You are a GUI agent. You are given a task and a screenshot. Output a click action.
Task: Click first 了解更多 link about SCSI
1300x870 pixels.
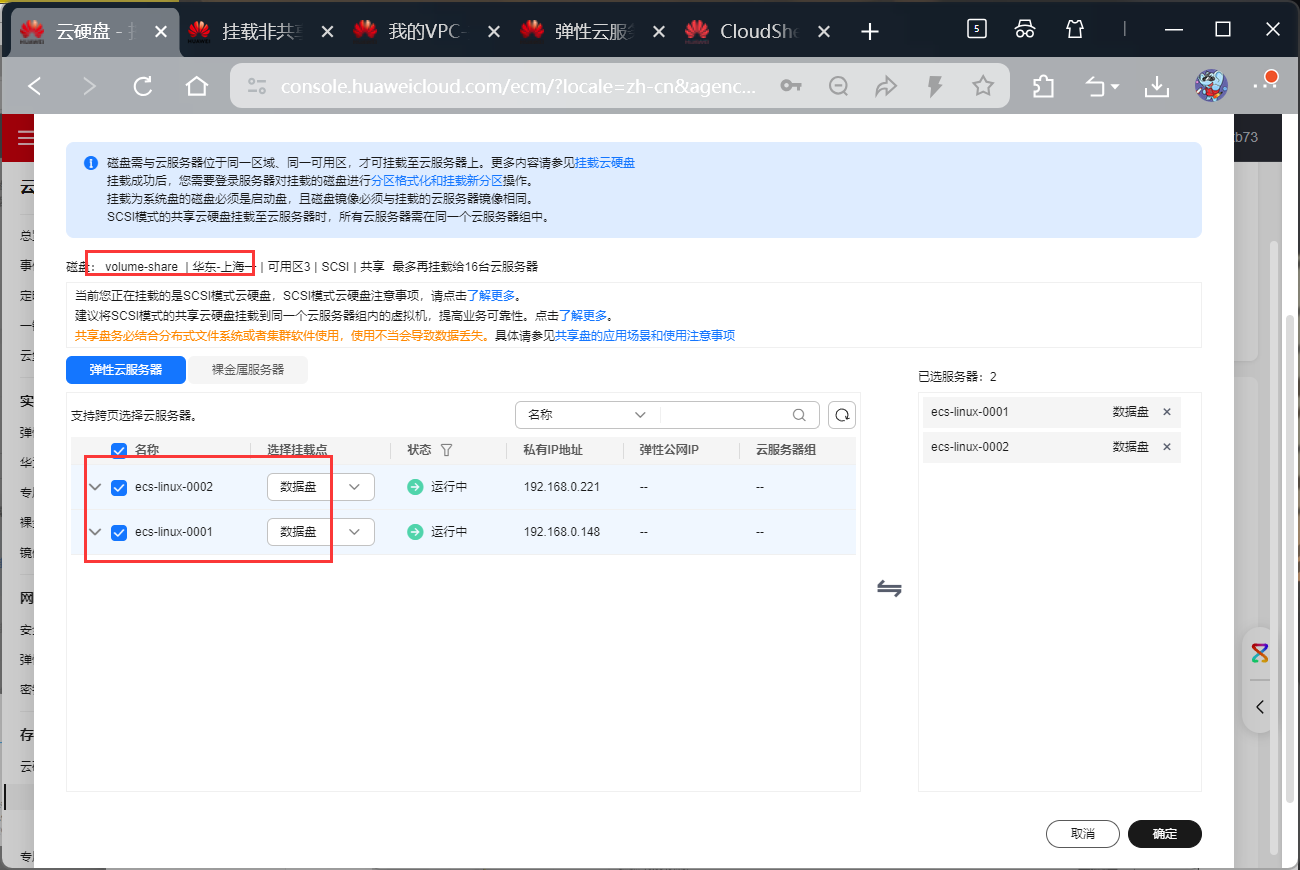[x=493, y=296]
